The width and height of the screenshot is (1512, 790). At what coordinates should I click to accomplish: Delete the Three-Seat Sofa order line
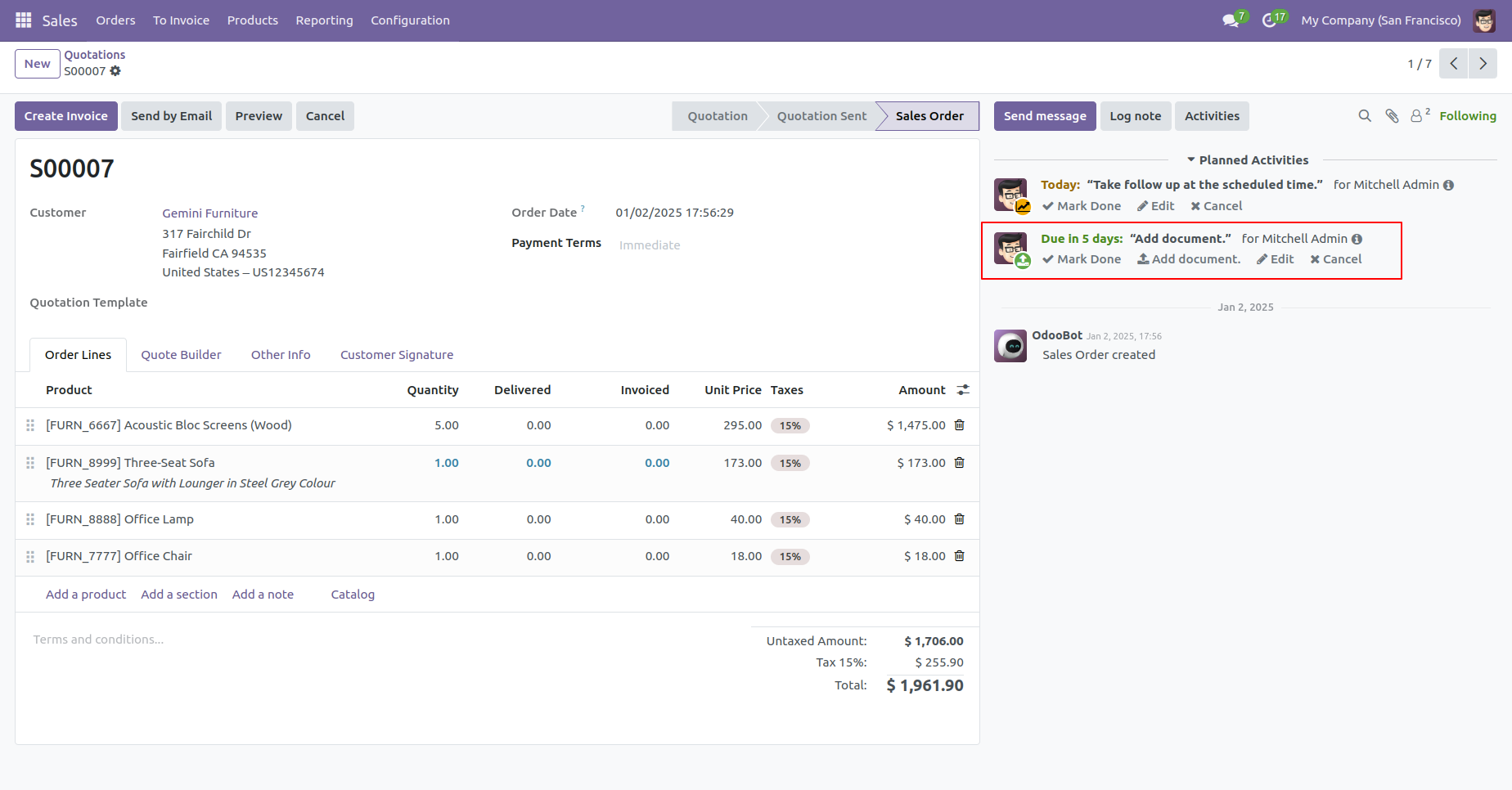point(960,463)
